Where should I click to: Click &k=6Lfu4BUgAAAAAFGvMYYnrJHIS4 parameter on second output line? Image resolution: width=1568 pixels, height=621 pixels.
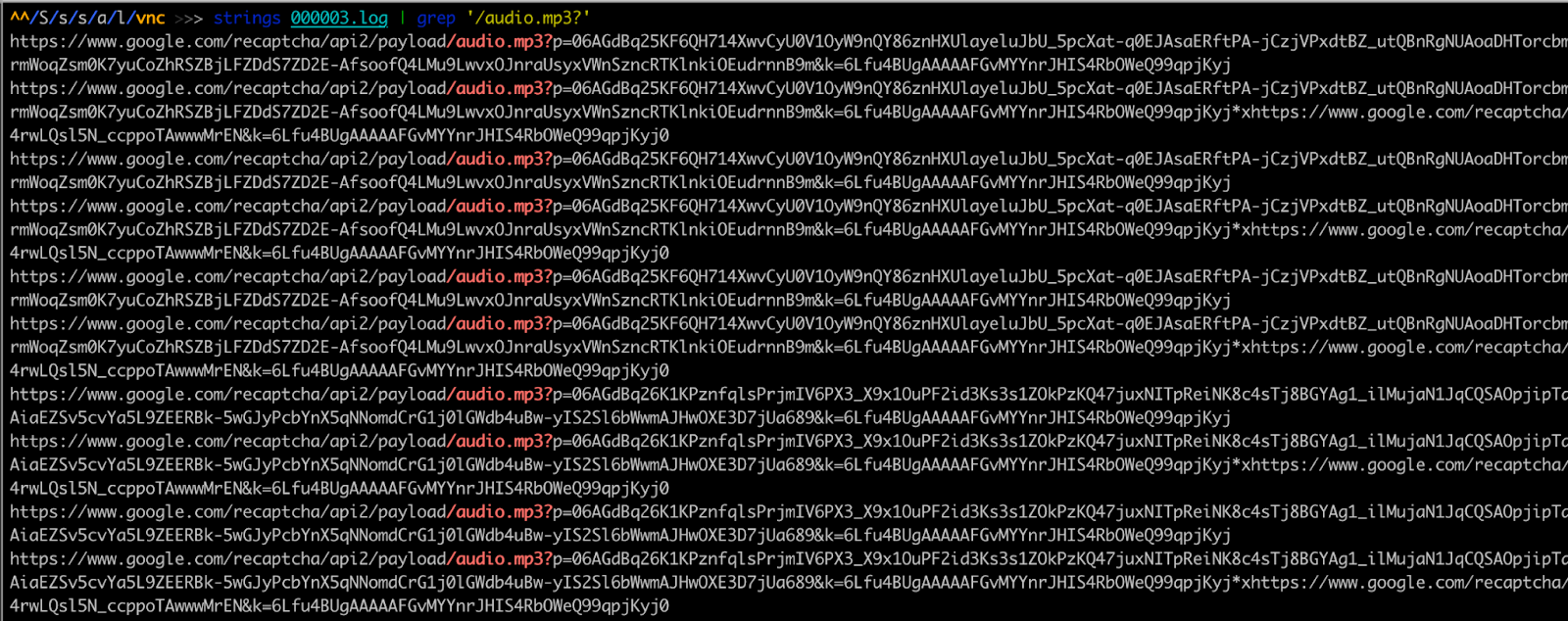tap(1023, 65)
